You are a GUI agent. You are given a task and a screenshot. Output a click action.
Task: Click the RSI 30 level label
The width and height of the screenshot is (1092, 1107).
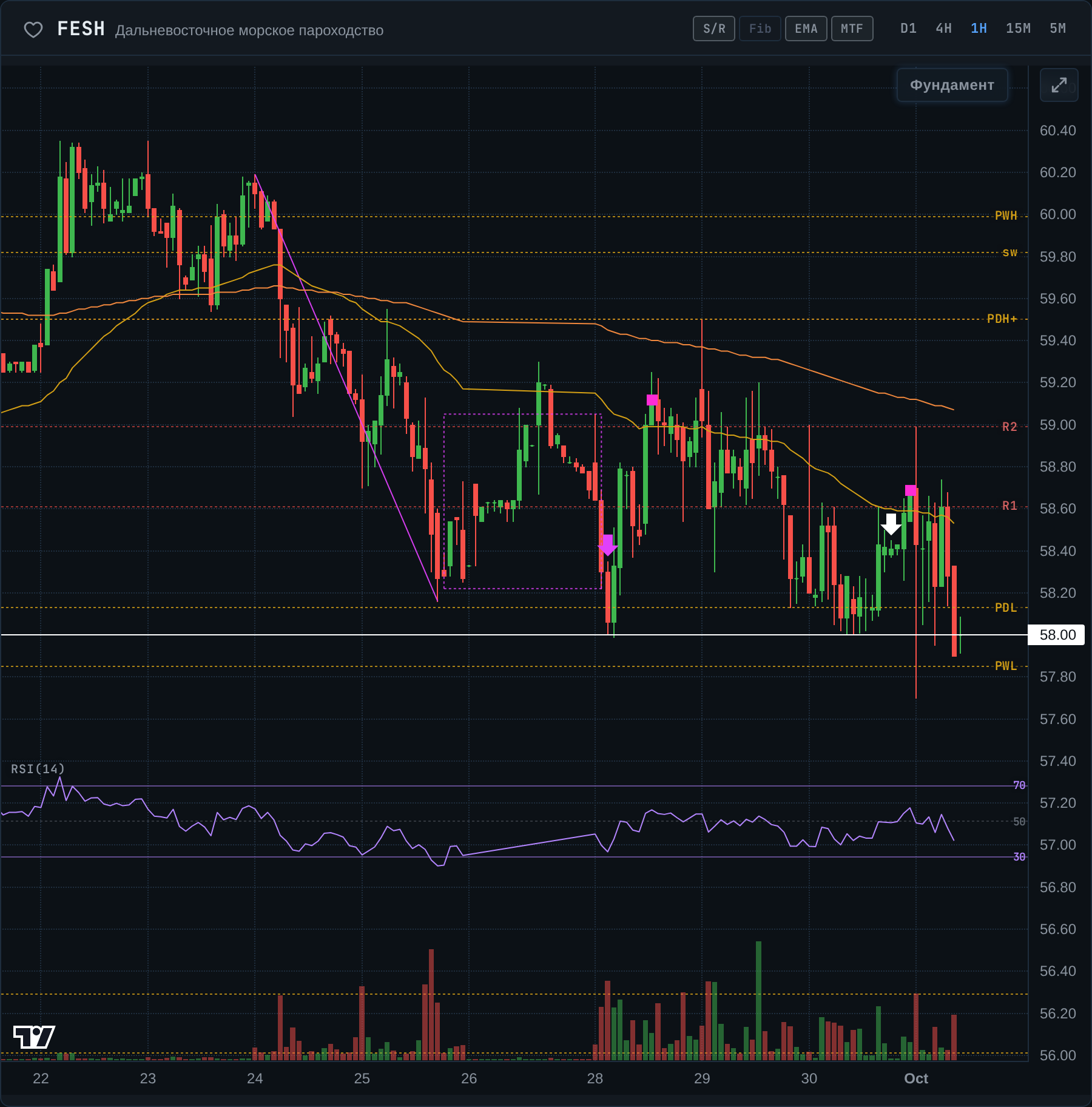coord(1019,856)
